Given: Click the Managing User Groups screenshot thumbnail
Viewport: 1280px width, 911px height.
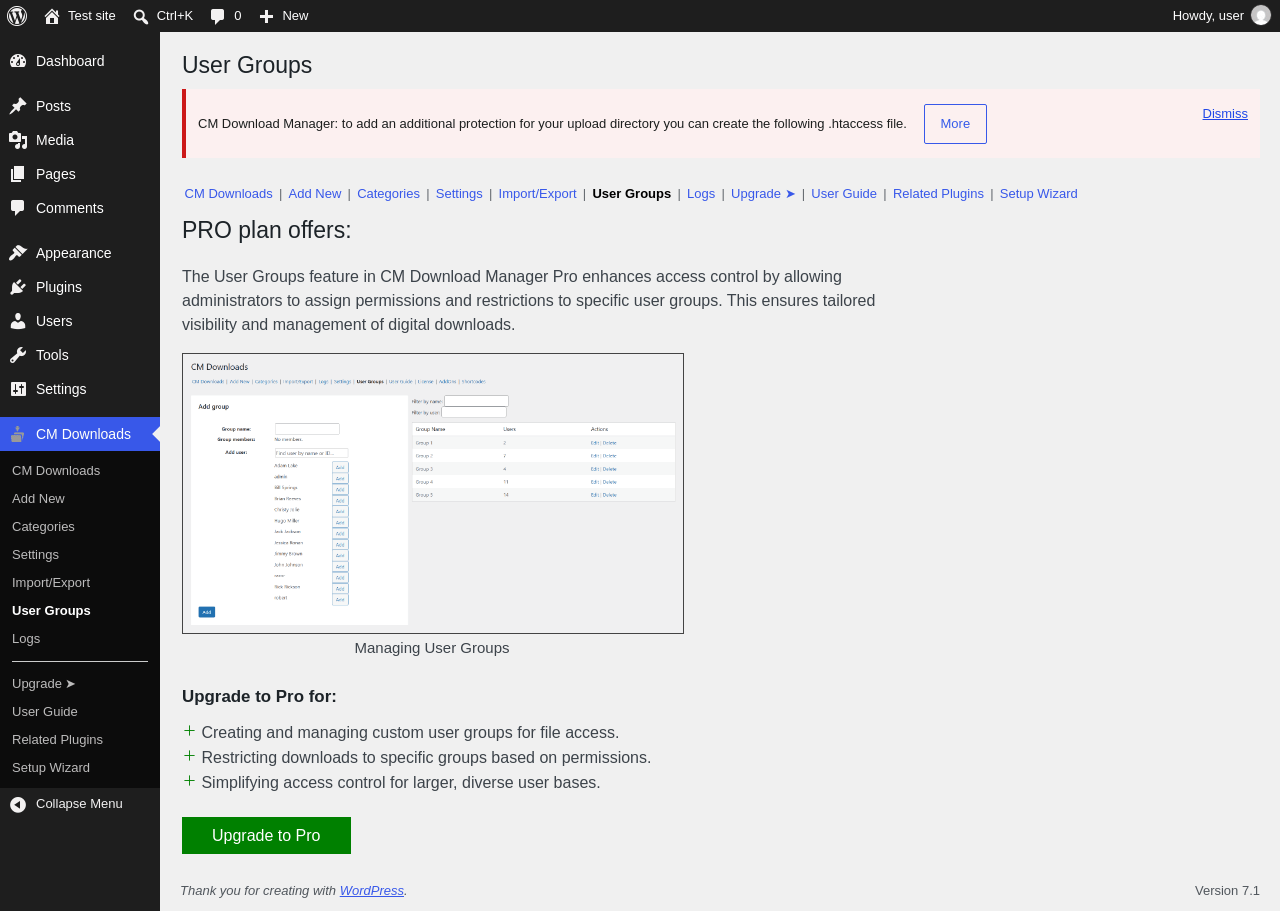Looking at the screenshot, I should pyautogui.click(x=433, y=493).
